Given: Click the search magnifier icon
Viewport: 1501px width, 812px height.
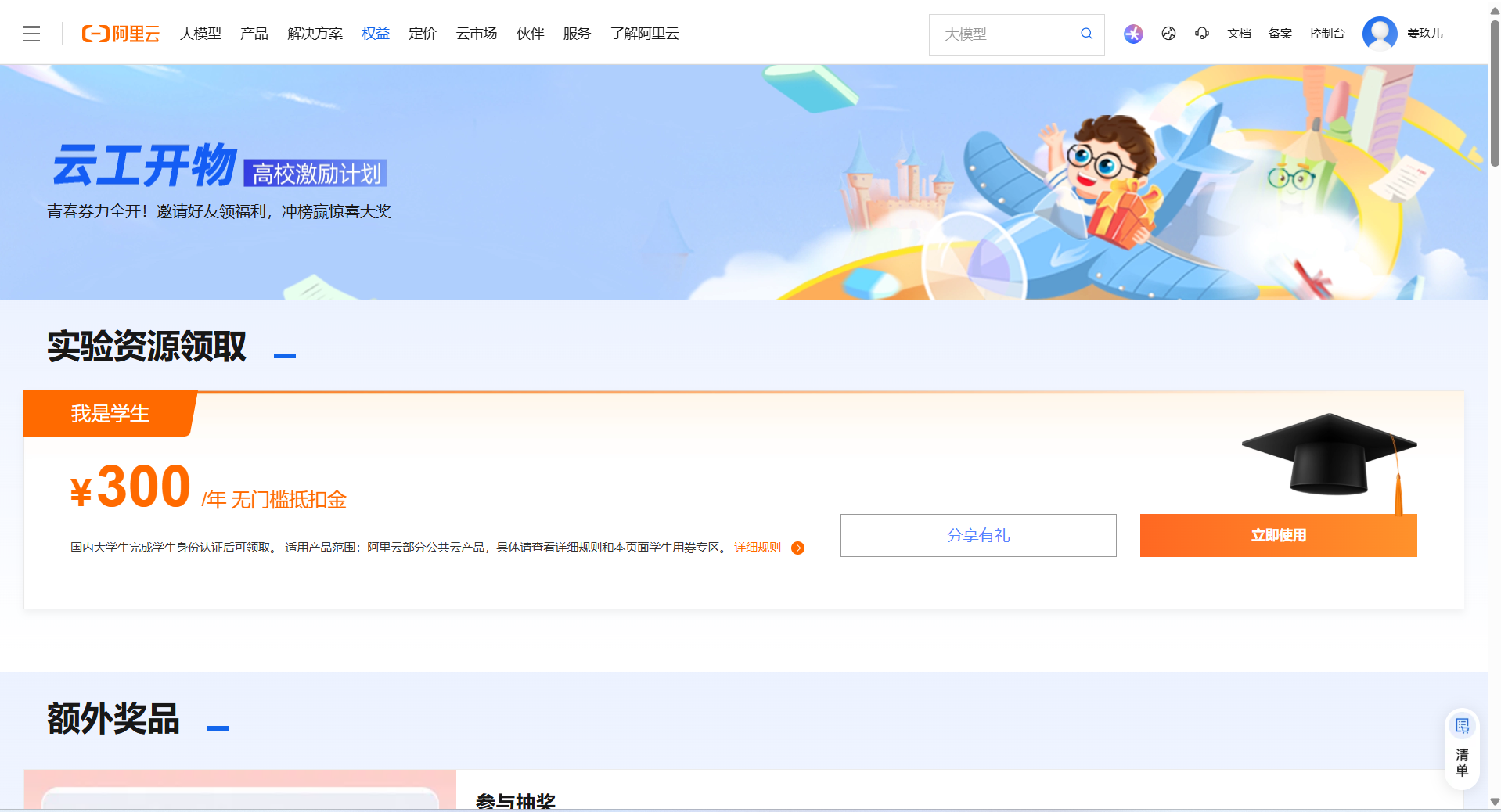Looking at the screenshot, I should click(x=1086, y=34).
